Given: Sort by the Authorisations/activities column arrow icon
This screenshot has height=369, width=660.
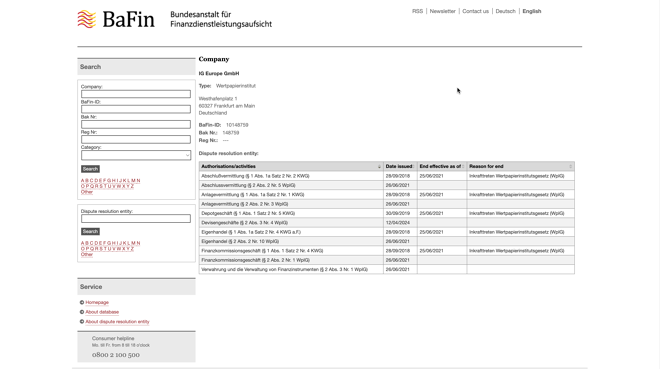Looking at the screenshot, I should (x=379, y=167).
